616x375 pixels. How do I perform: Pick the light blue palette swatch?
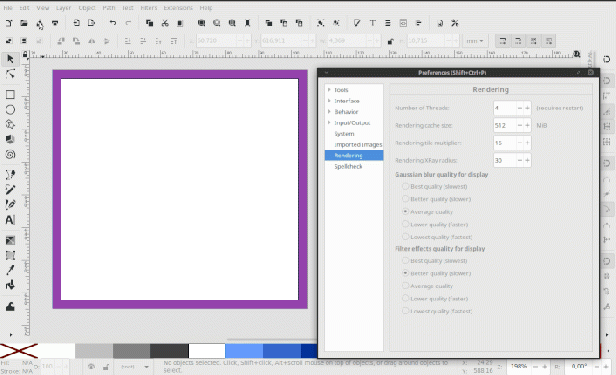pyautogui.click(x=244, y=351)
